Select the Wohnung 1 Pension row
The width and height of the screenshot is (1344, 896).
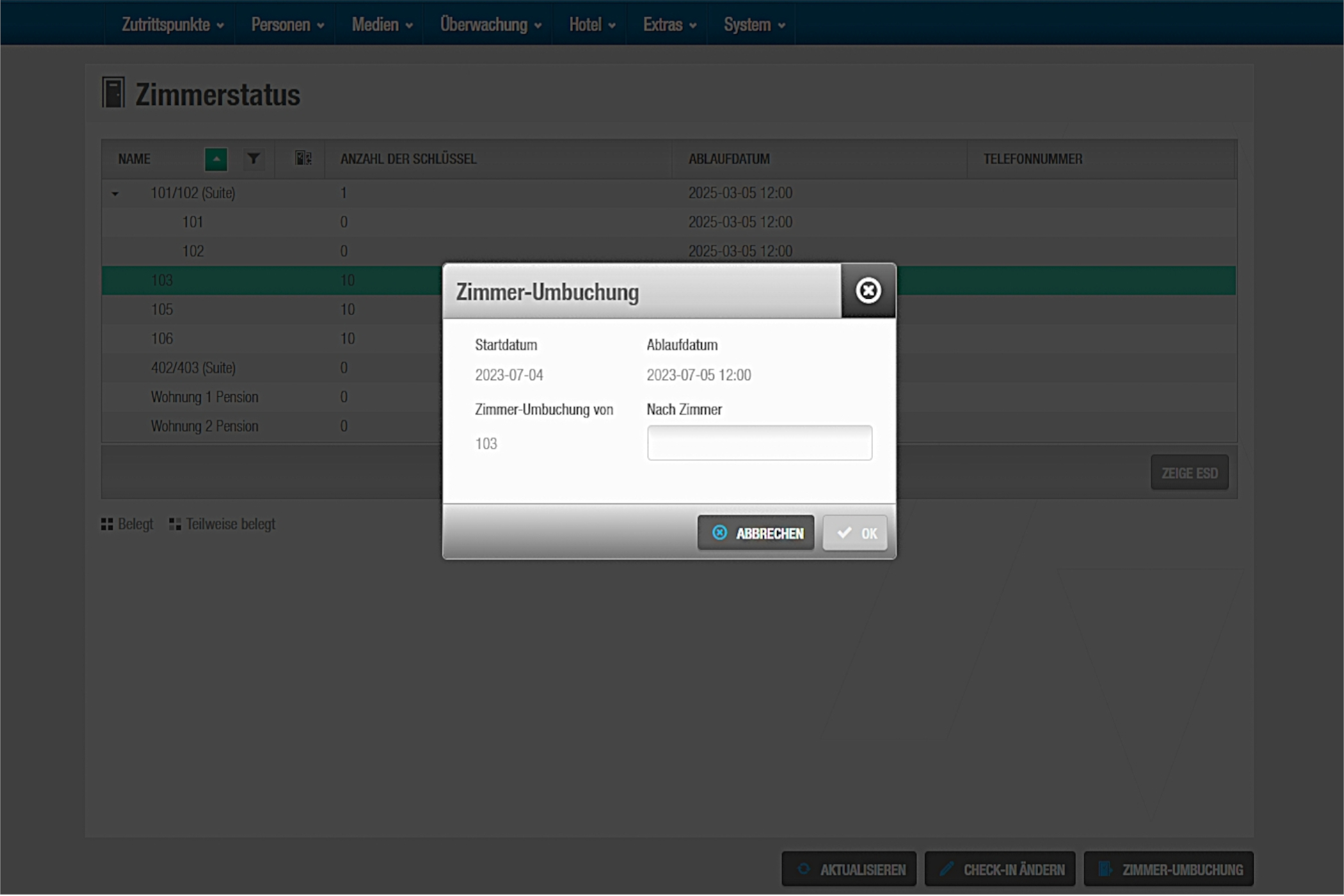point(205,397)
